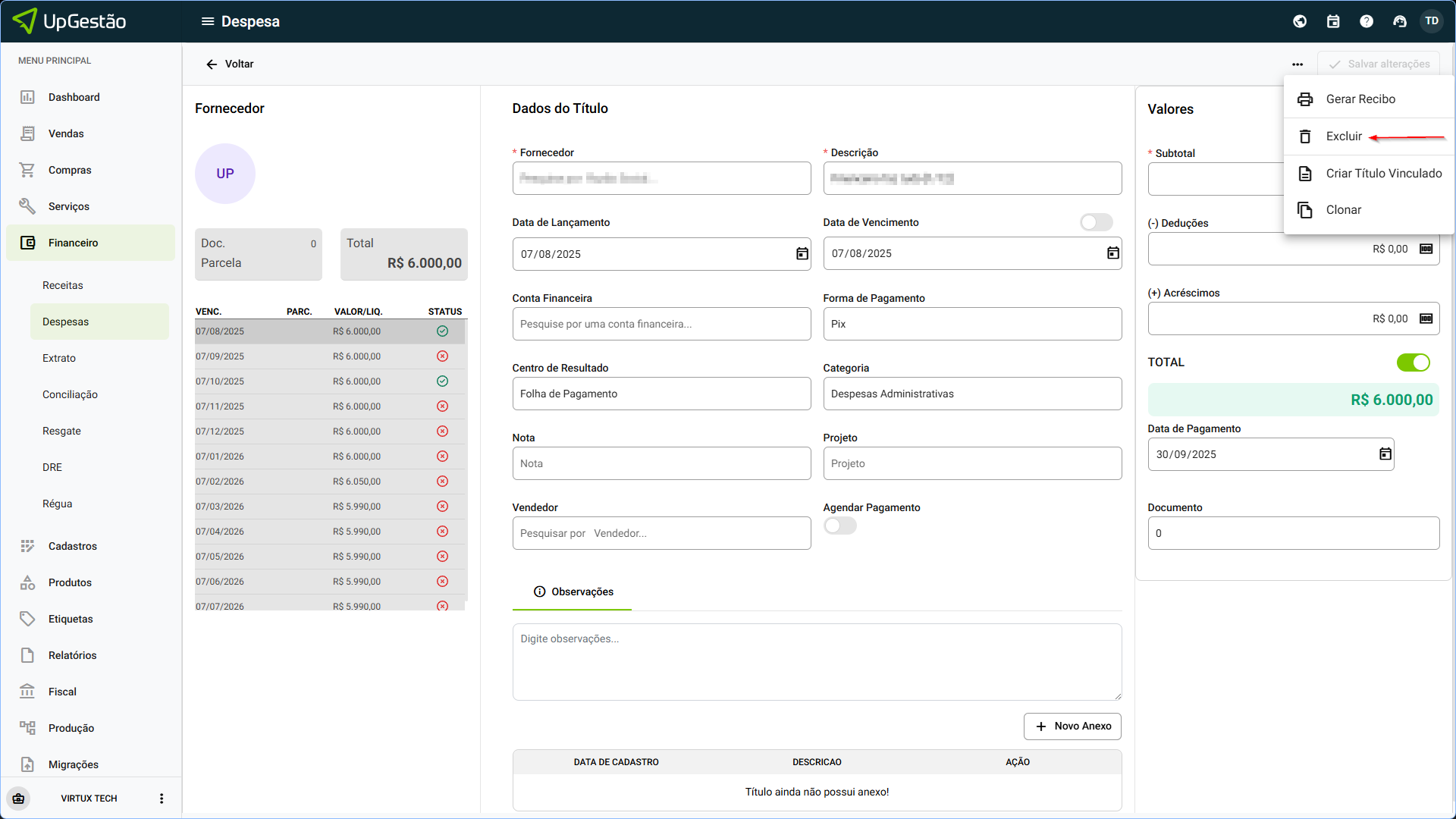Click into the Observações text area
Screen dimensions: 1456x819
(817, 661)
